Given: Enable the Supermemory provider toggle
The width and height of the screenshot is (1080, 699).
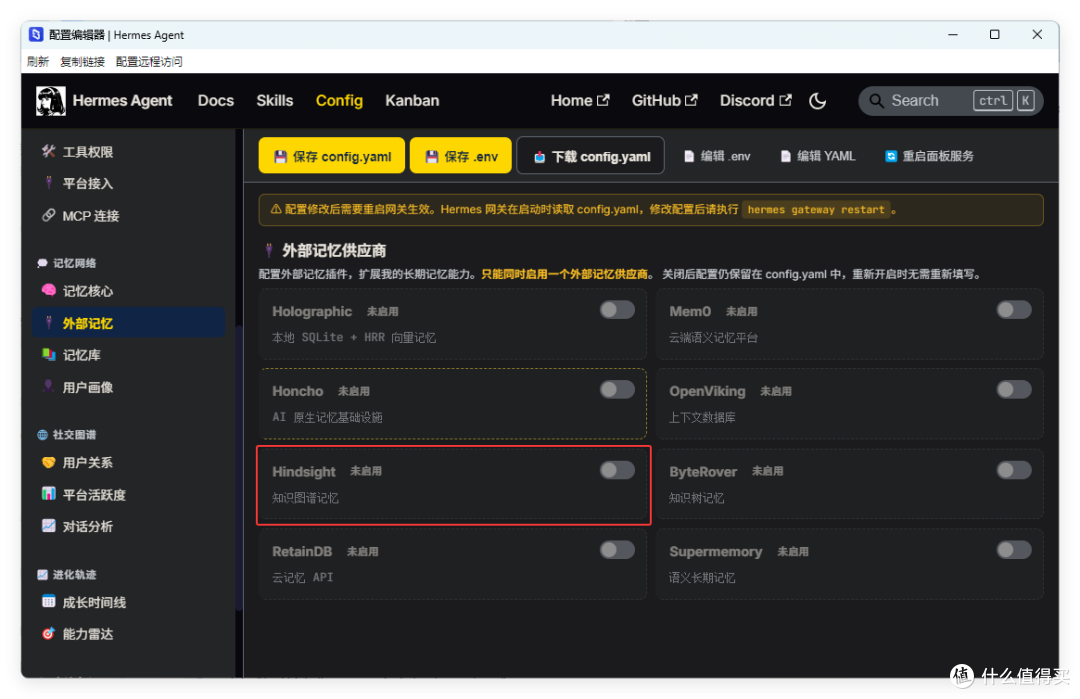Looking at the screenshot, I should click(x=1014, y=550).
